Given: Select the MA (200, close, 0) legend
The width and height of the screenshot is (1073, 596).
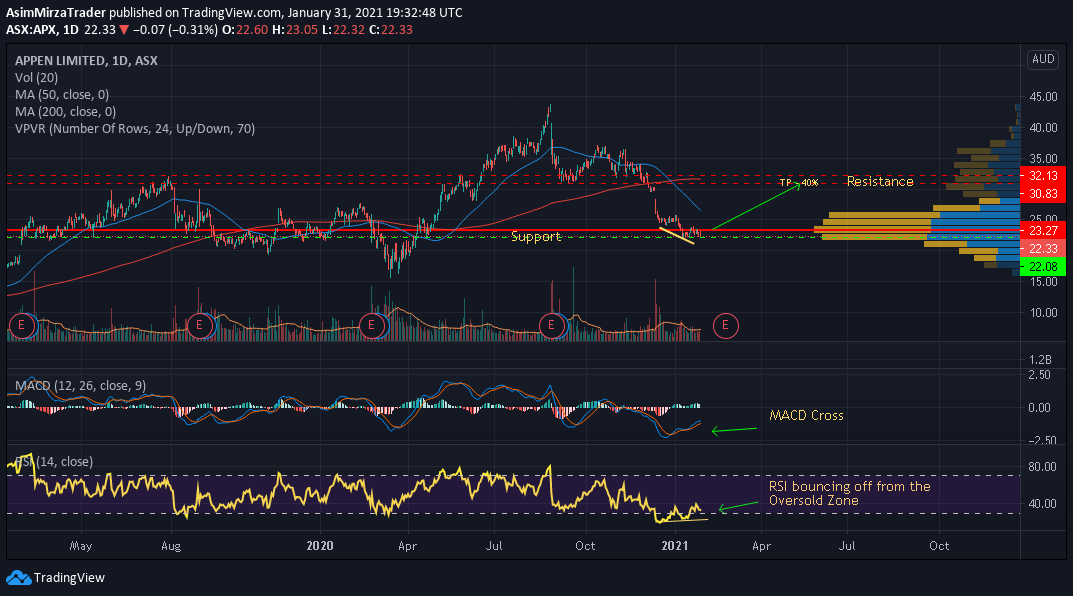Looking at the screenshot, I should tap(66, 112).
